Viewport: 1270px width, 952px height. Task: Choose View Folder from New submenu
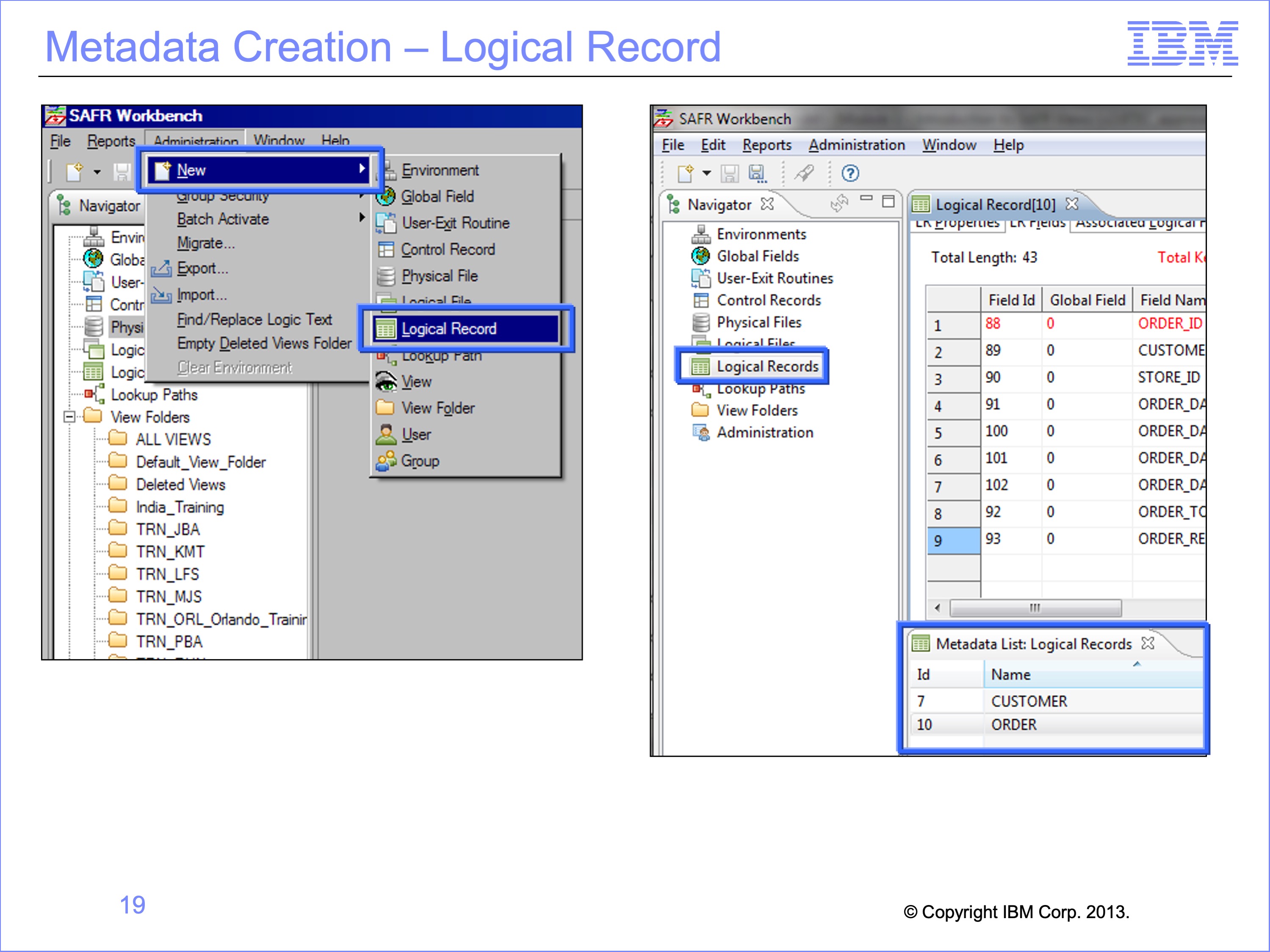[x=438, y=408]
